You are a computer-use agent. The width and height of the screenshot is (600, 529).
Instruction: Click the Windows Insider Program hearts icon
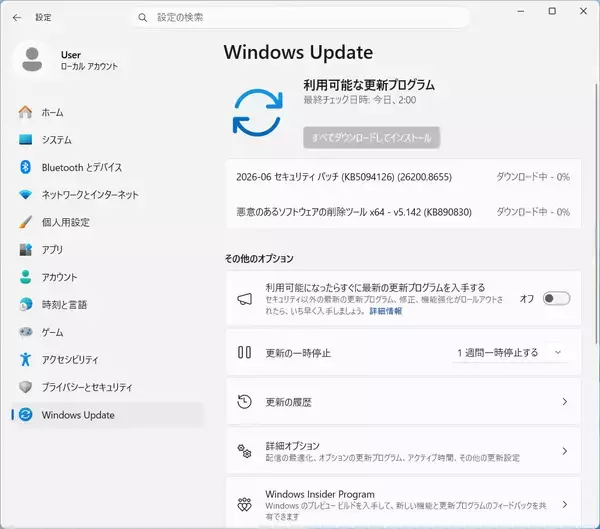245,505
